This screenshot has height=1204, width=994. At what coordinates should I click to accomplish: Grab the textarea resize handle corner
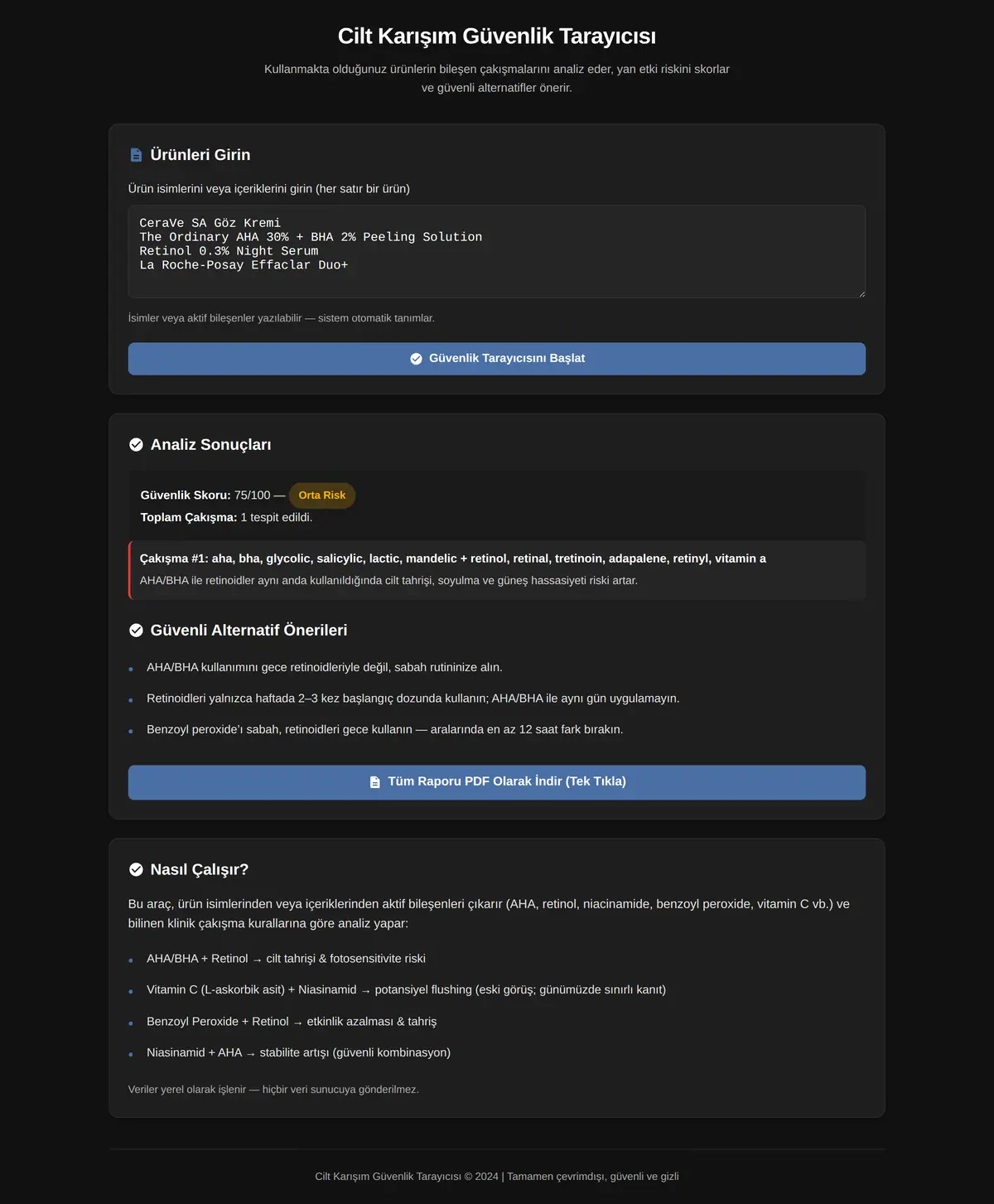click(x=861, y=293)
